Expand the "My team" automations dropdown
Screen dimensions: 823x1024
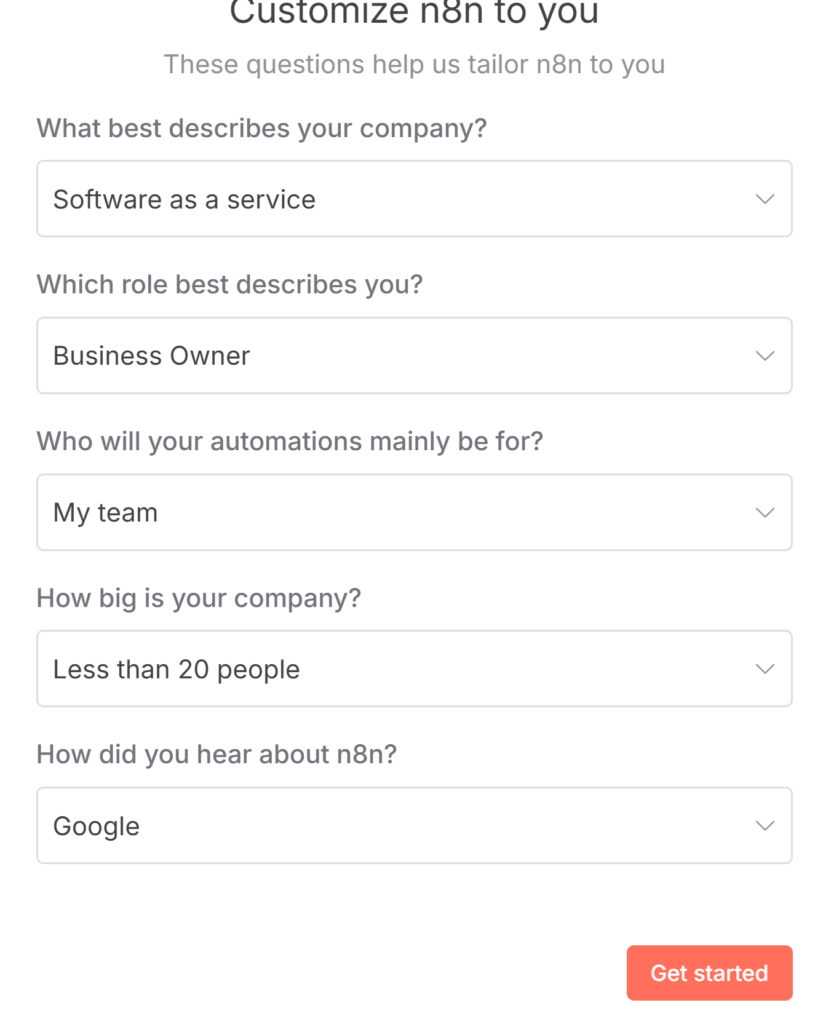pyautogui.click(x=400, y=513)
